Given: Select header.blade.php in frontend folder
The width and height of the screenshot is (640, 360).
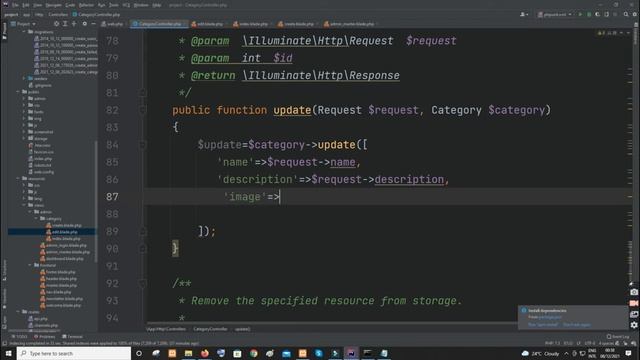Looking at the screenshot, I should click(x=58, y=278).
